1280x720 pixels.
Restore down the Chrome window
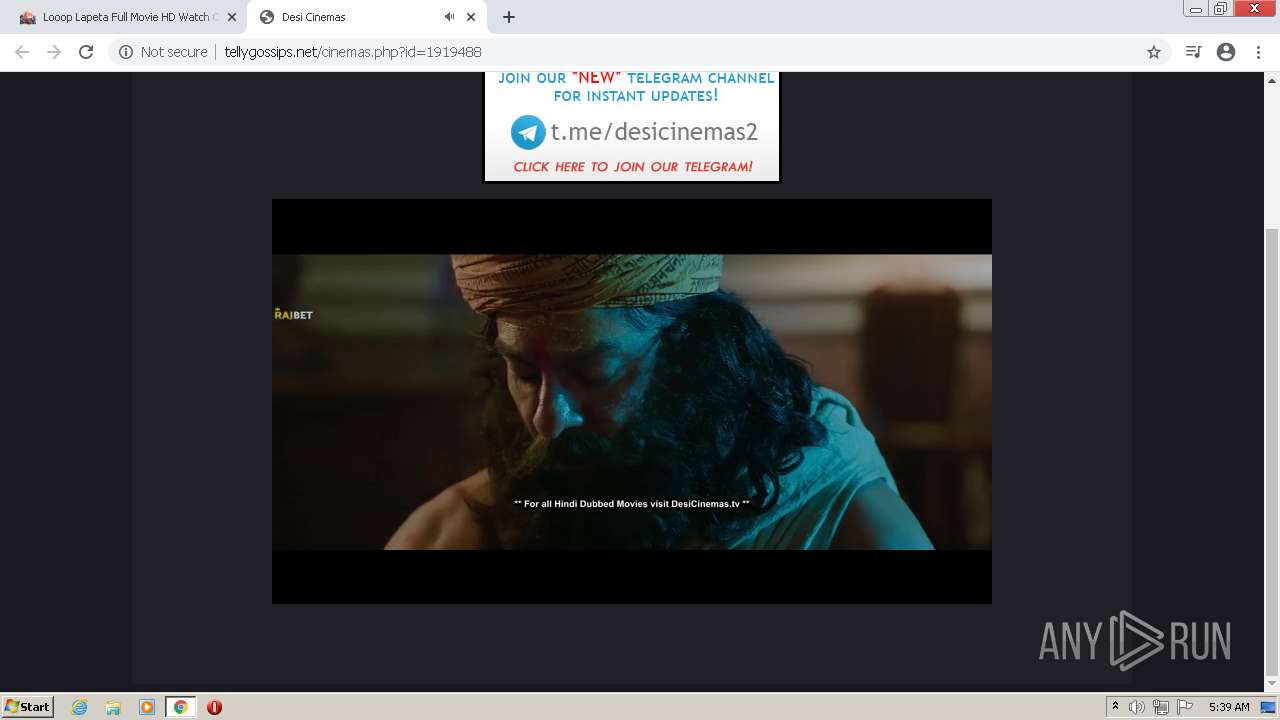tap(1220, 9)
